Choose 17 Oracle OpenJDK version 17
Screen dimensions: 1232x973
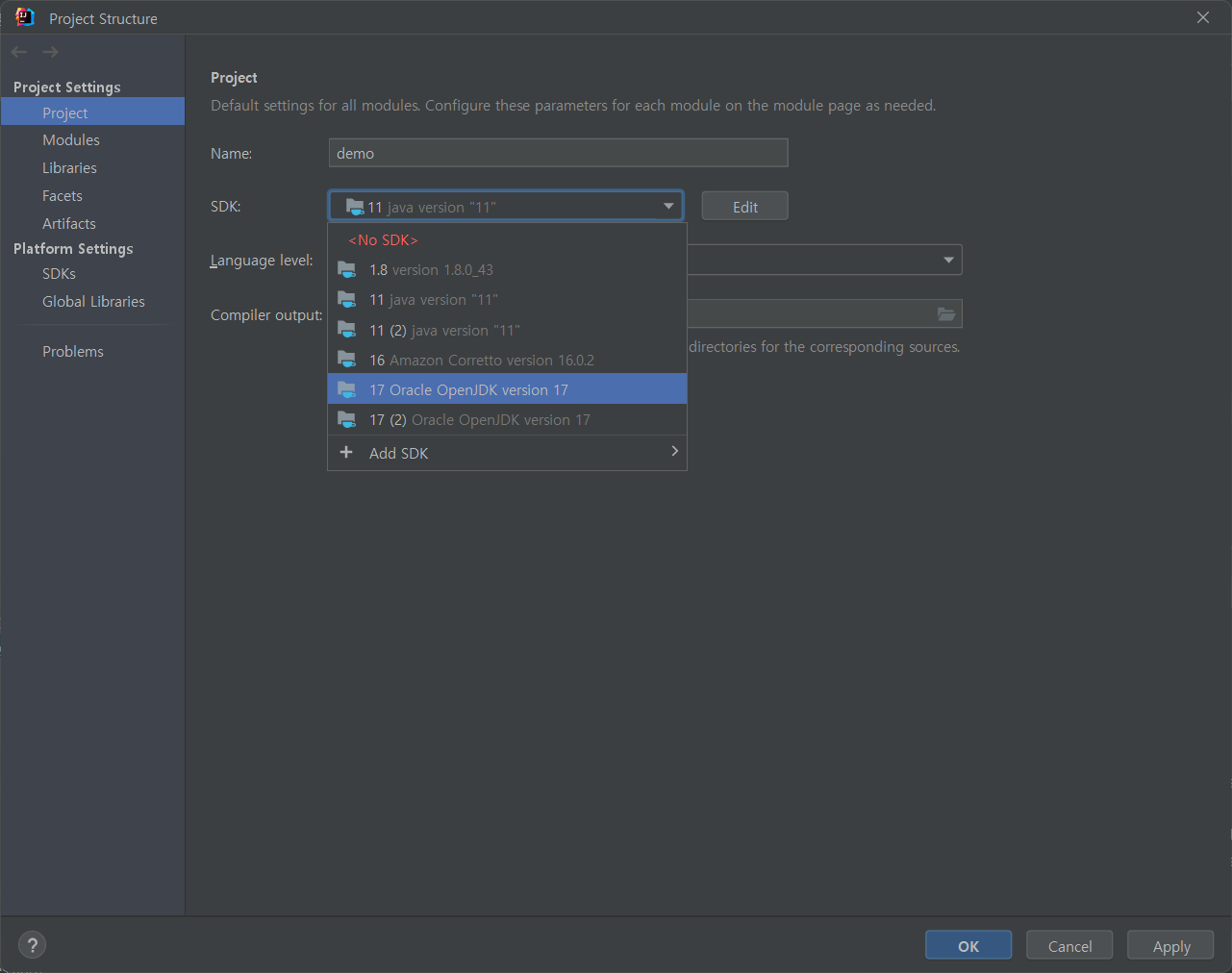[x=508, y=389]
